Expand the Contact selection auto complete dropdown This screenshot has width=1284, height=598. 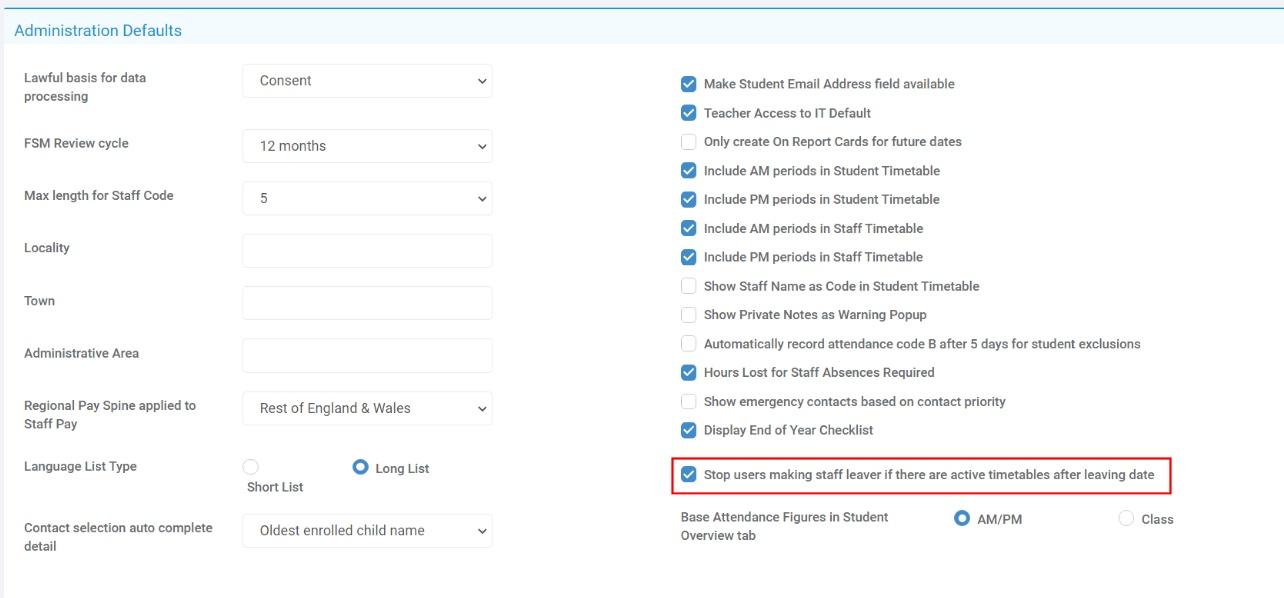coord(367,531)
